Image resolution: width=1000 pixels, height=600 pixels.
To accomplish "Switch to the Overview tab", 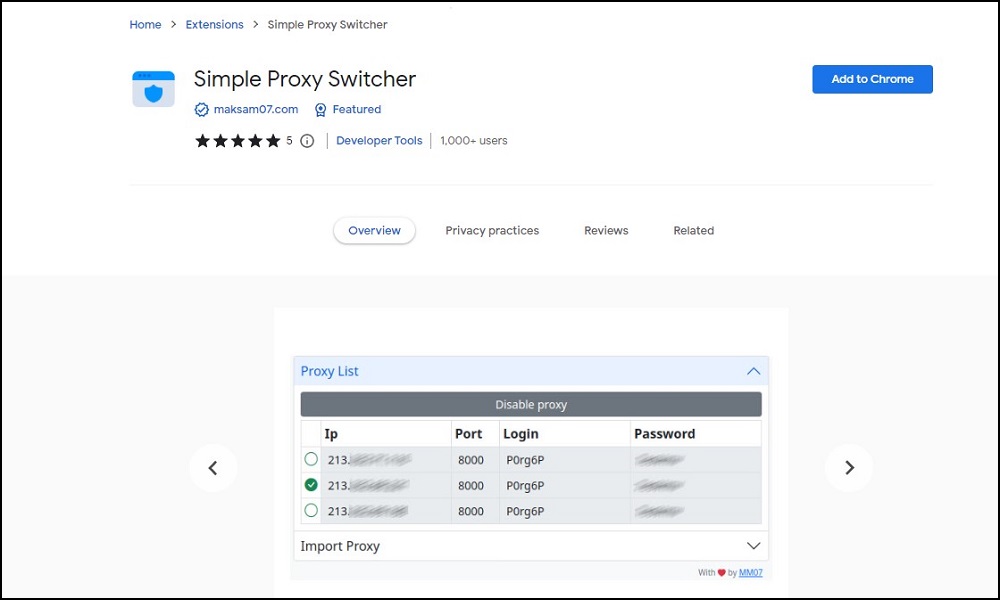I will pyautogui.click(x=374, y=230).
